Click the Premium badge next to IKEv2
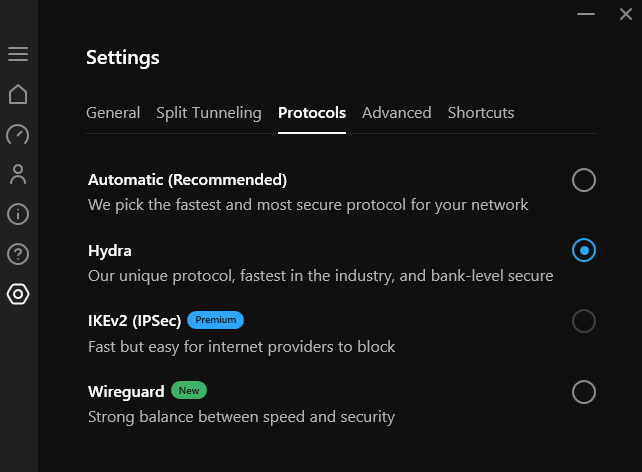The height and width of the screenshot is (472, 642). click(x=216, y=320)
